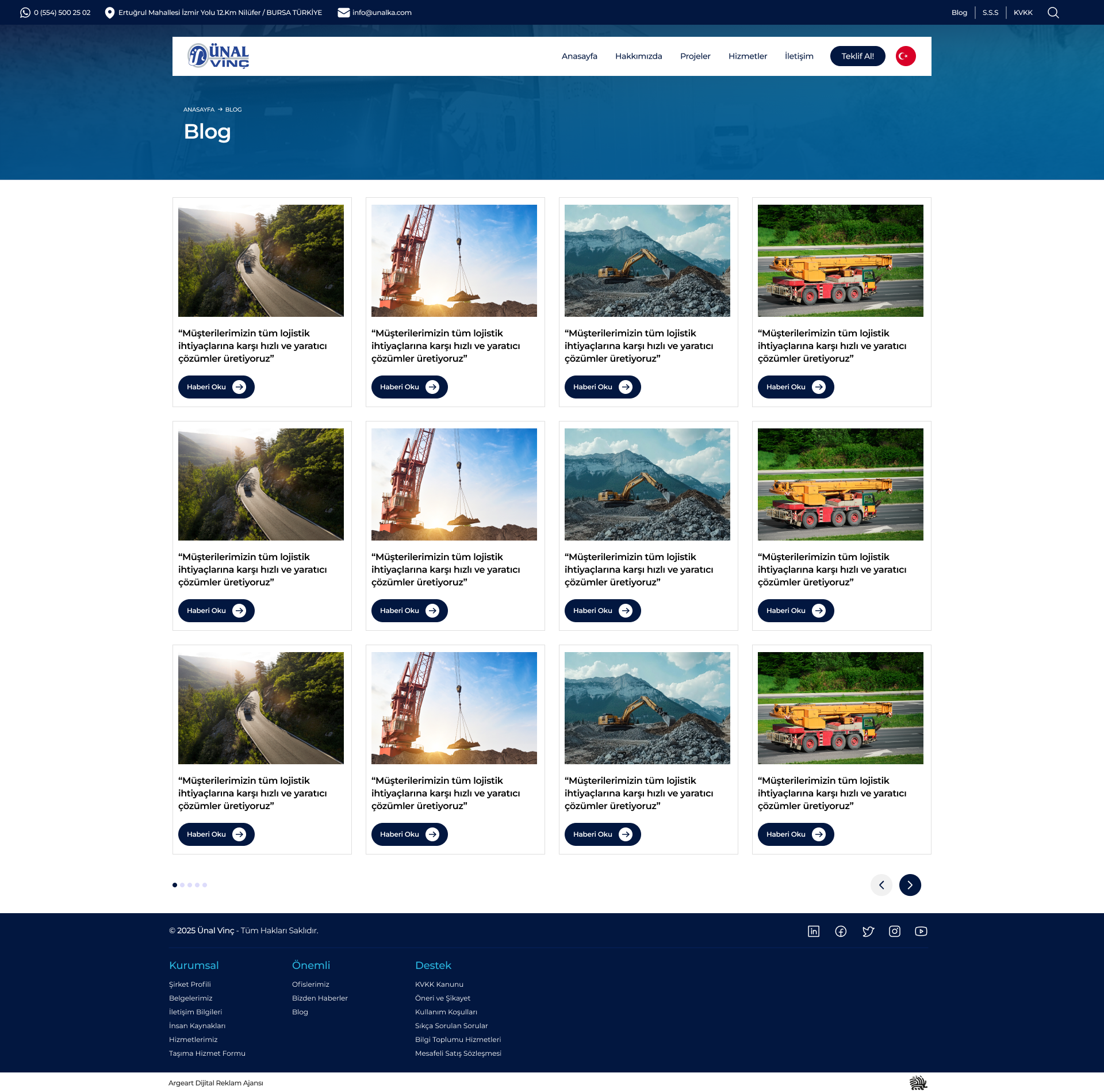
Task: Click the Turkish flag language icon
Action: click(905, 56)
